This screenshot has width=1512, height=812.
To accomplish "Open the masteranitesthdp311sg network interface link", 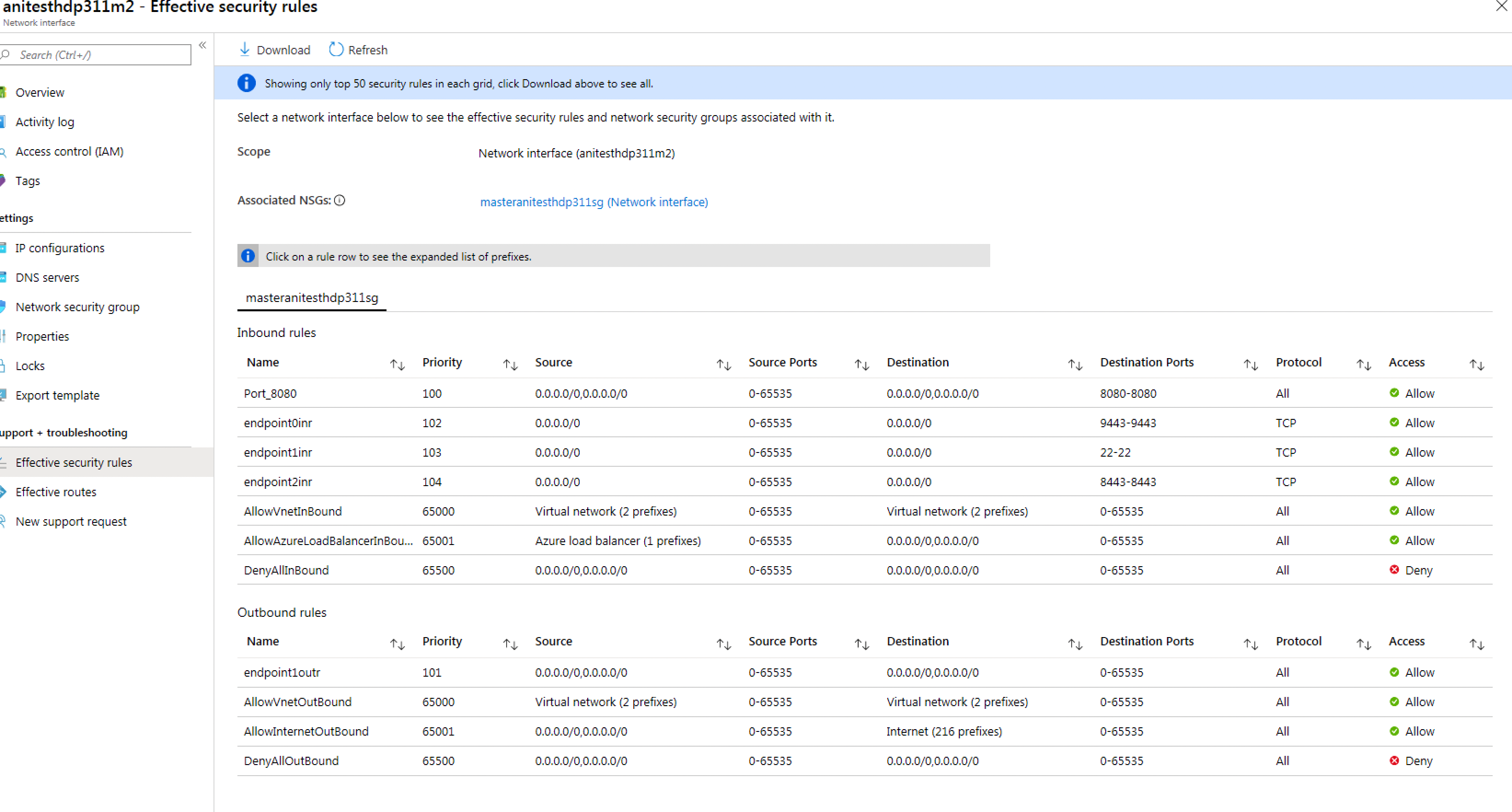I will point(594,202).
